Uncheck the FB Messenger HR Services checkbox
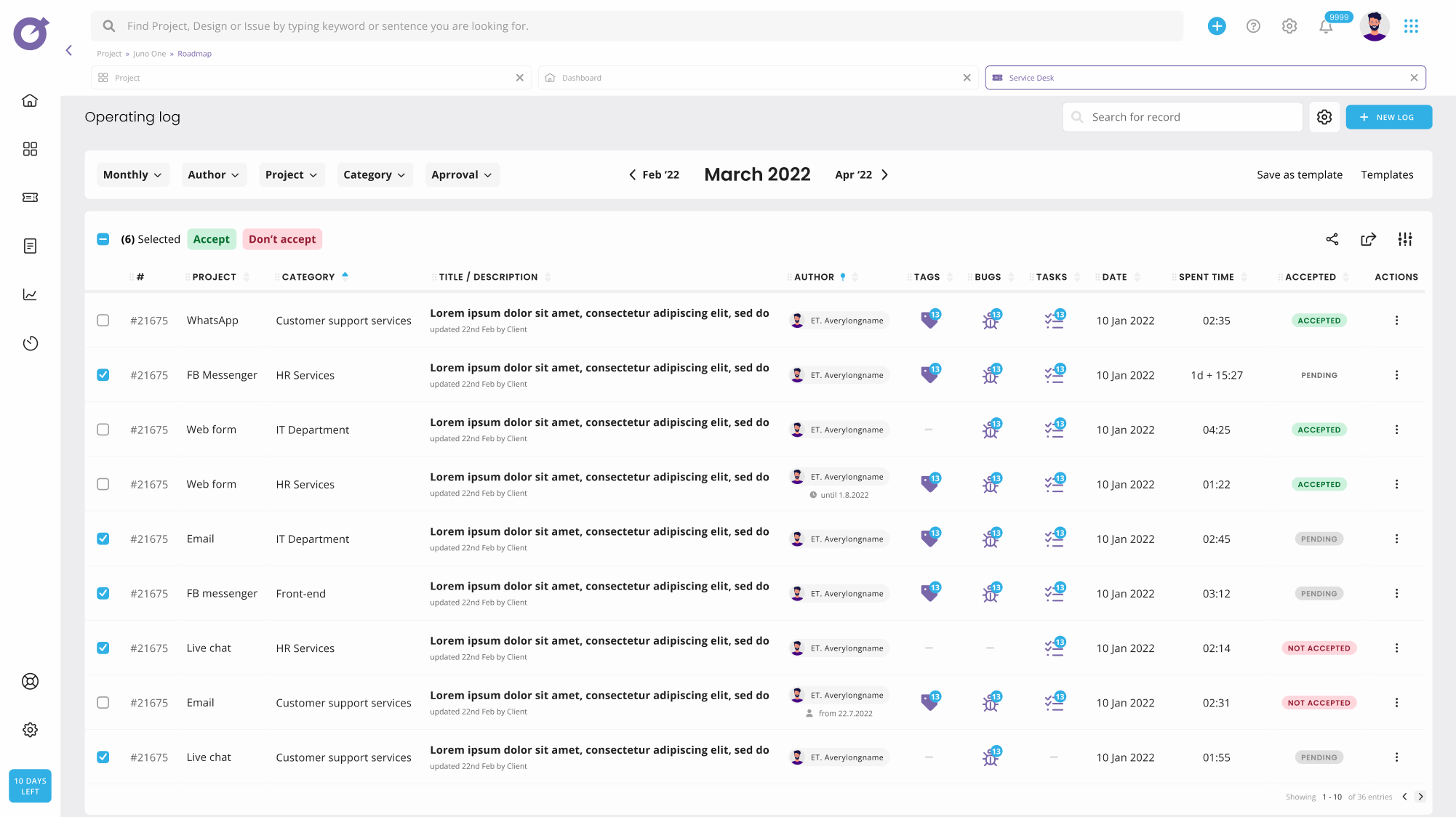The height and width of the screenshot is (817, 1456). point(103,375)
